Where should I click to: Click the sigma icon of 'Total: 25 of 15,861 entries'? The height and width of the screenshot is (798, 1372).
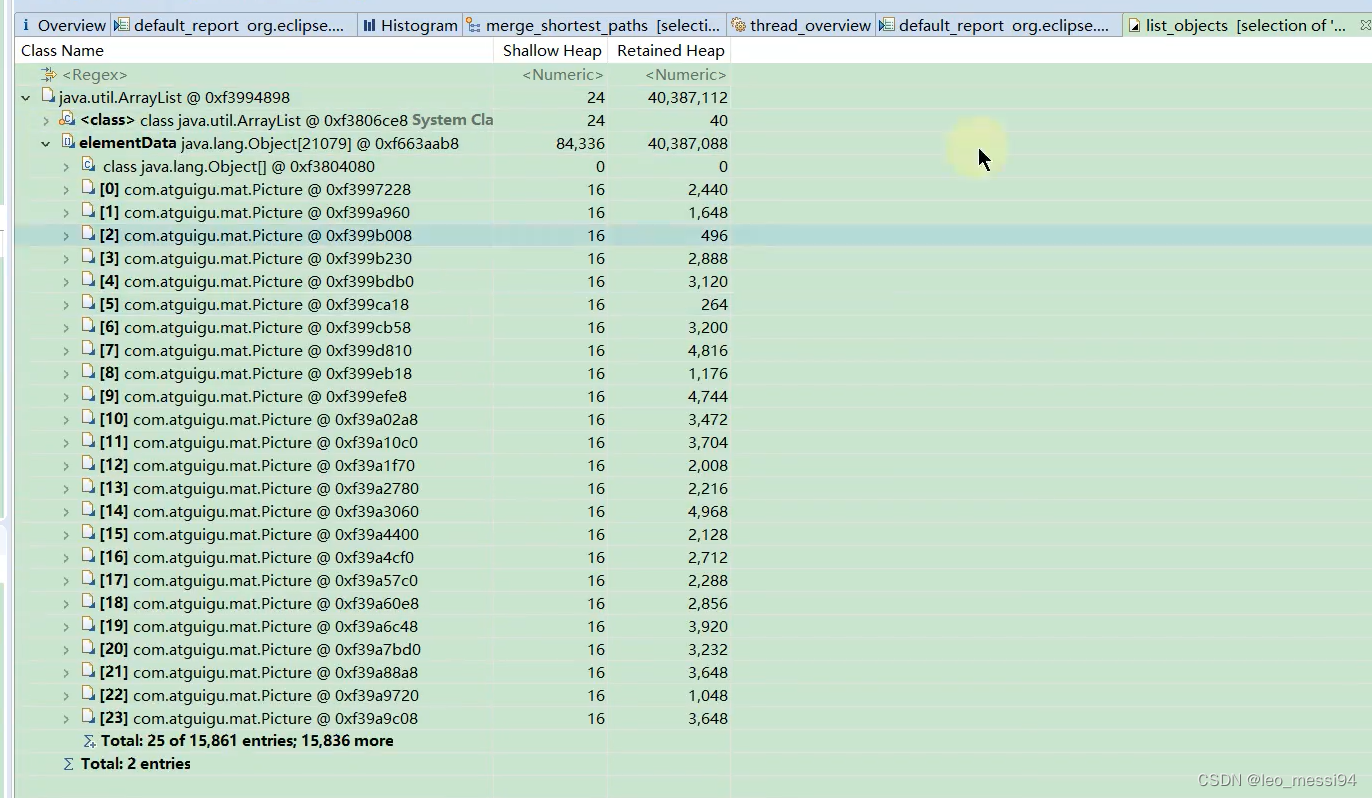[x=89, y=741]
